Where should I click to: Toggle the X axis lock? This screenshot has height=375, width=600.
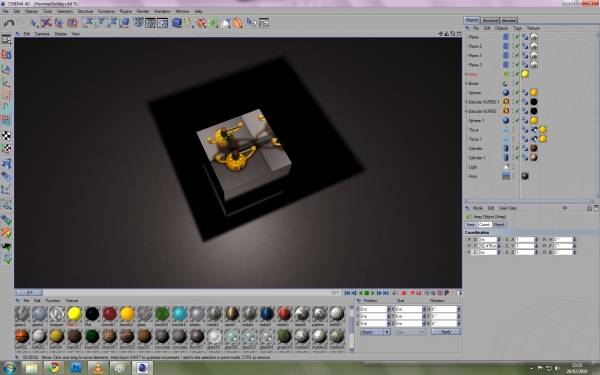88,23
